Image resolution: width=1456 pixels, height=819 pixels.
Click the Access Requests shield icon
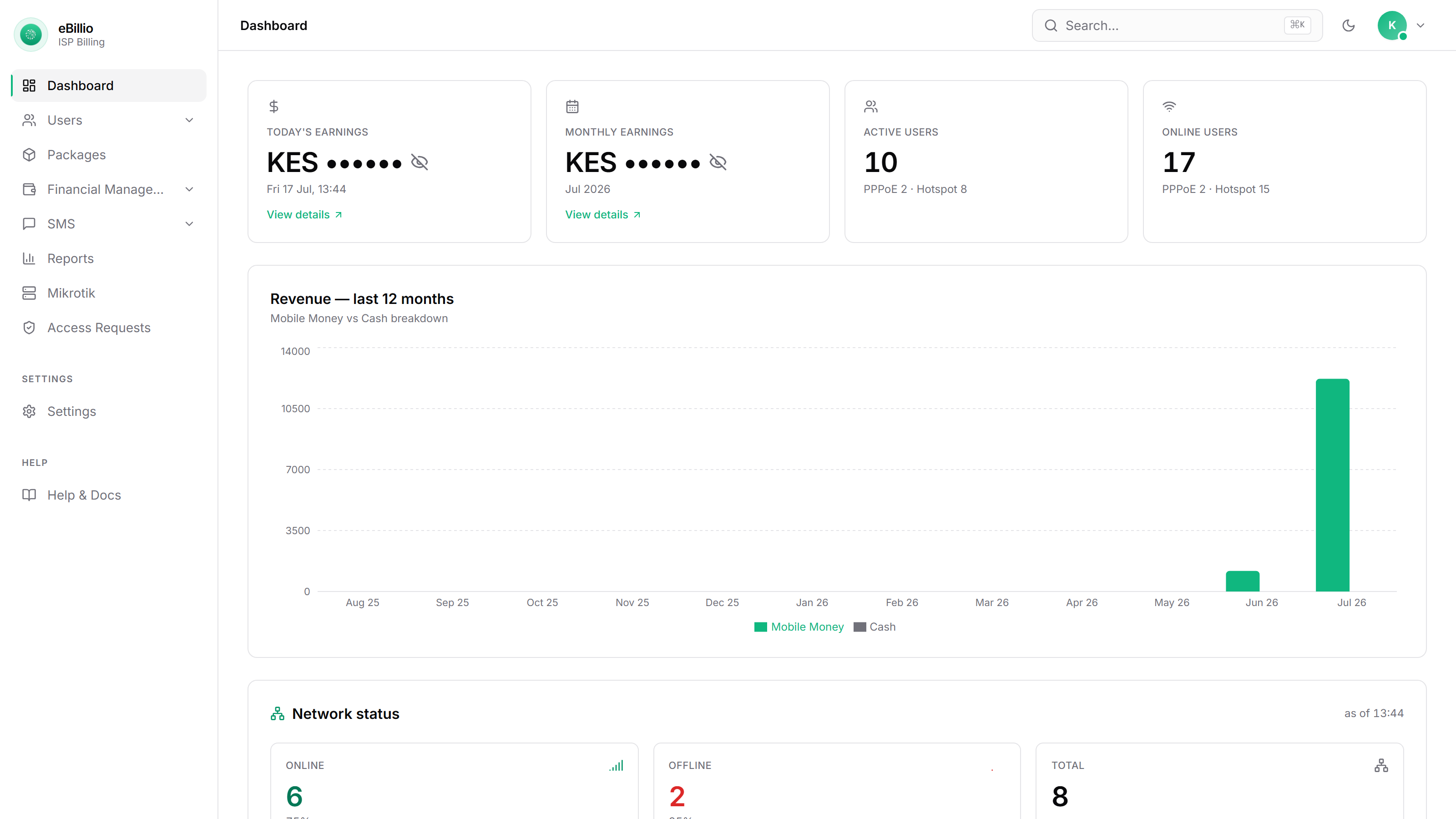[x=29, y=327]
